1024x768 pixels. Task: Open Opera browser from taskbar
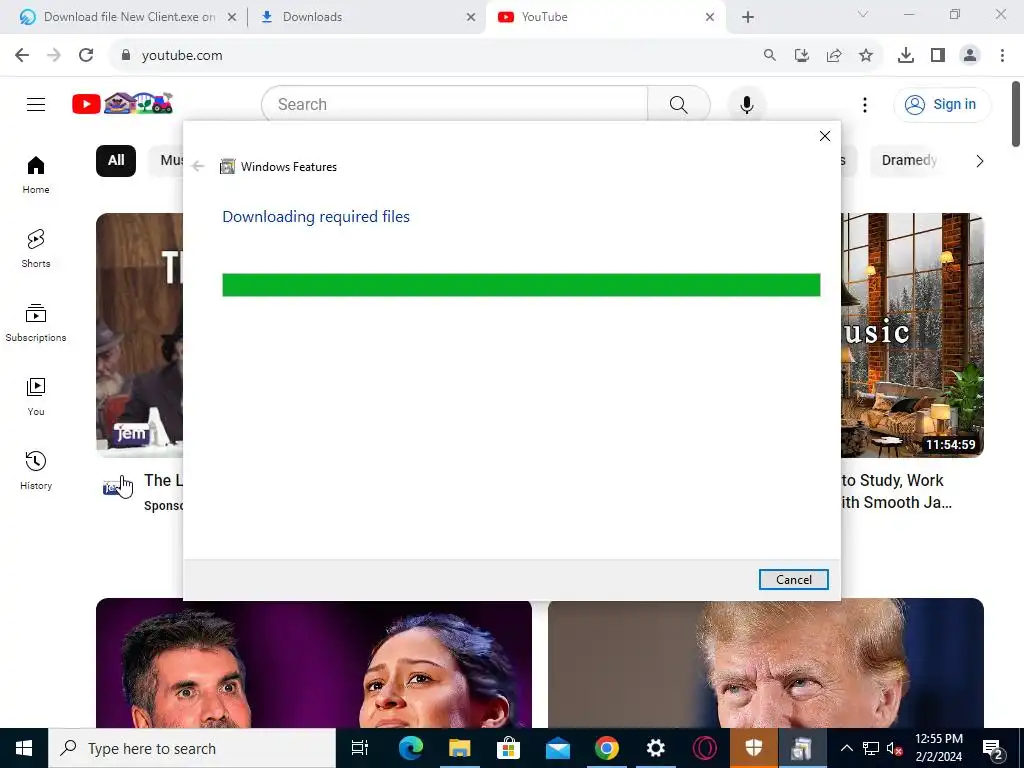tap(705, 748)
